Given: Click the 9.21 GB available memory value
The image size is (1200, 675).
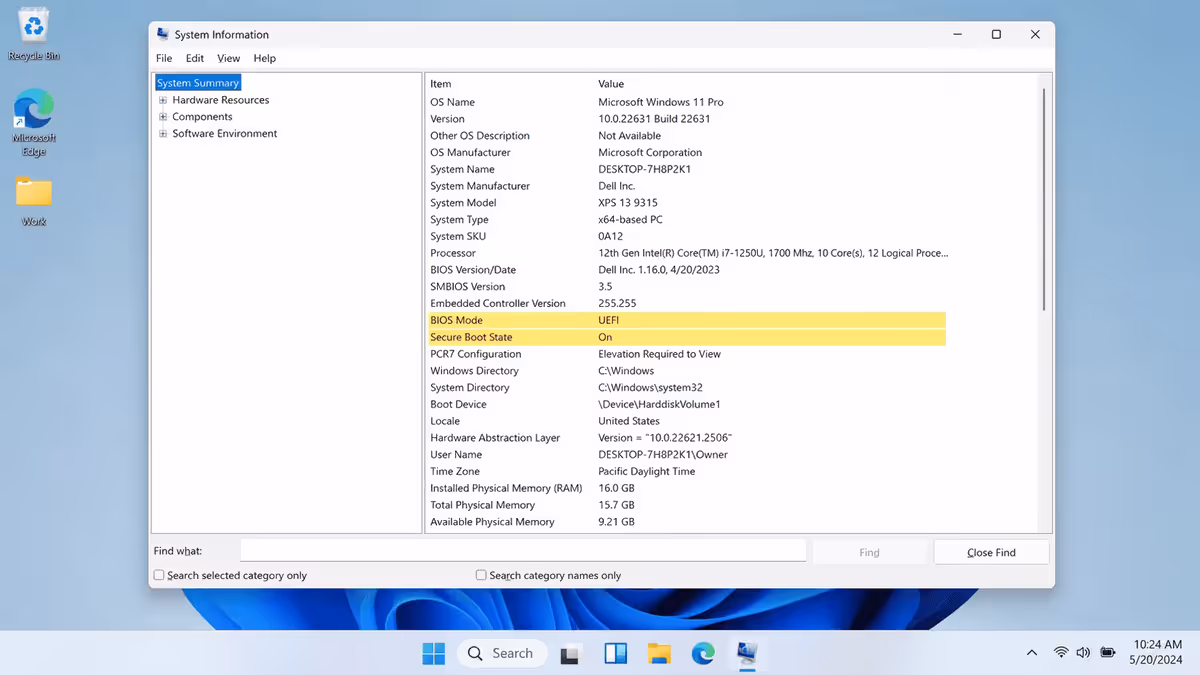Looking at the screenshot, I should pyautogui.click(x=616, y=522).
